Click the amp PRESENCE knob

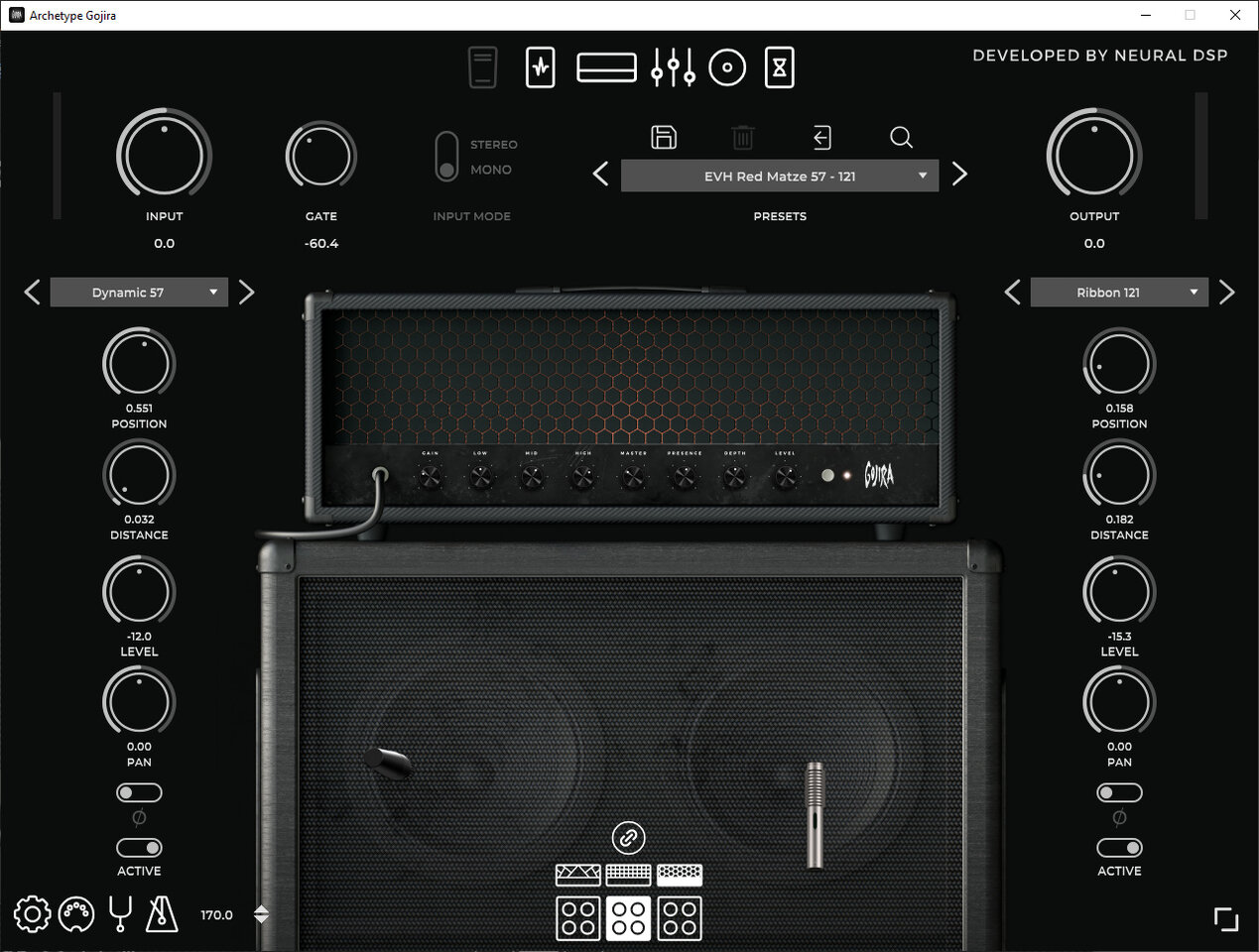[x=684, y=478]
